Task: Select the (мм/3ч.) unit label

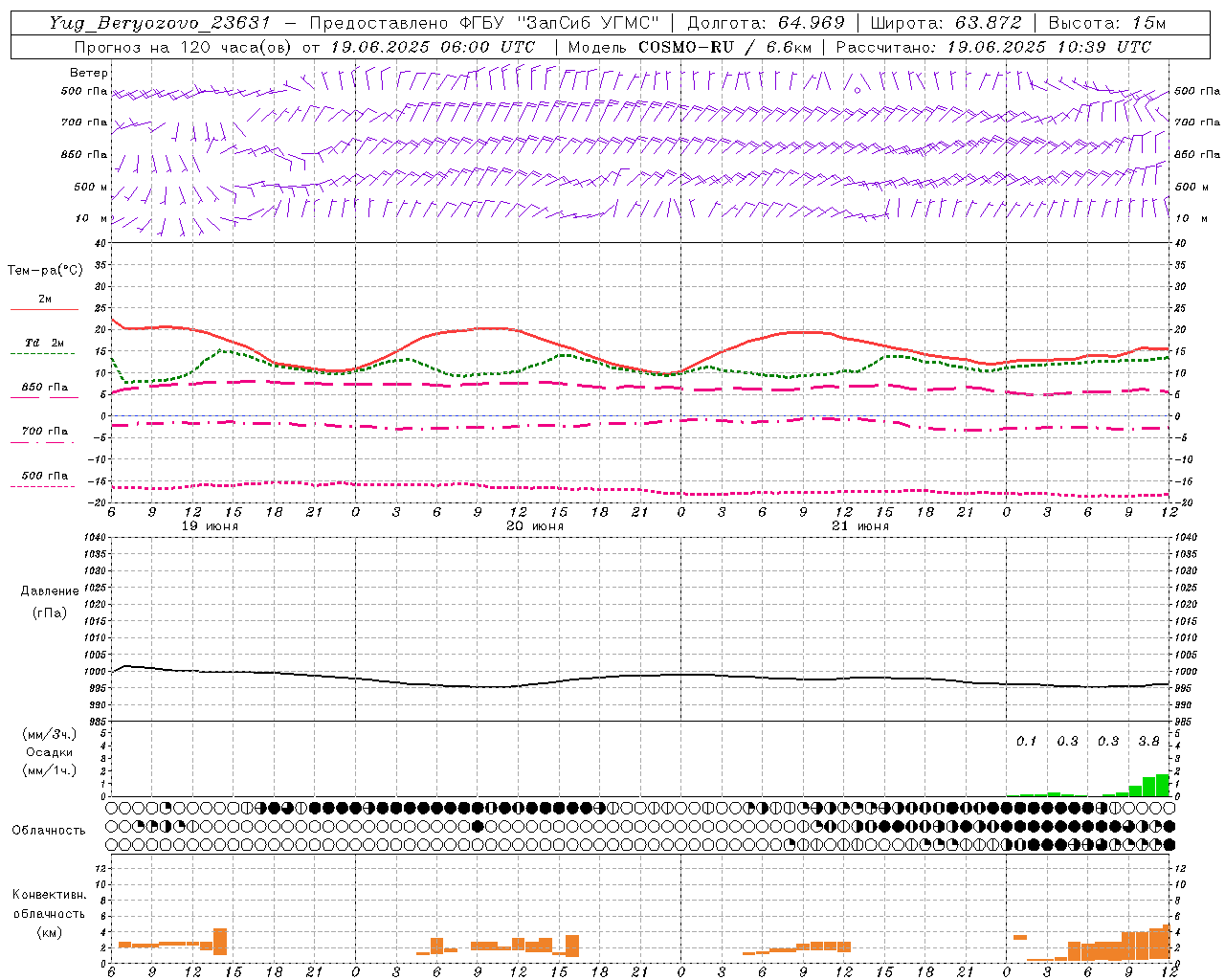Action: coord(50,735)
